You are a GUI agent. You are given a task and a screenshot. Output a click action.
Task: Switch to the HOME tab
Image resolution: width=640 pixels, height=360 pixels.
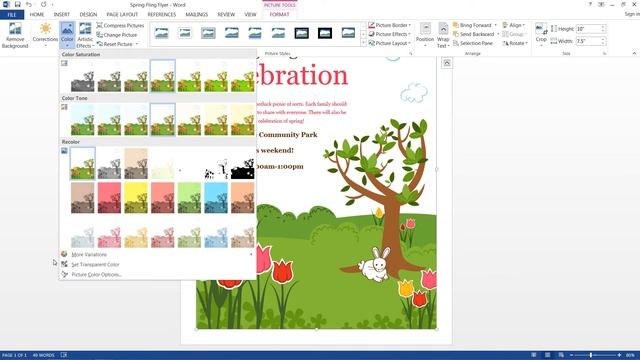(37, 14)
